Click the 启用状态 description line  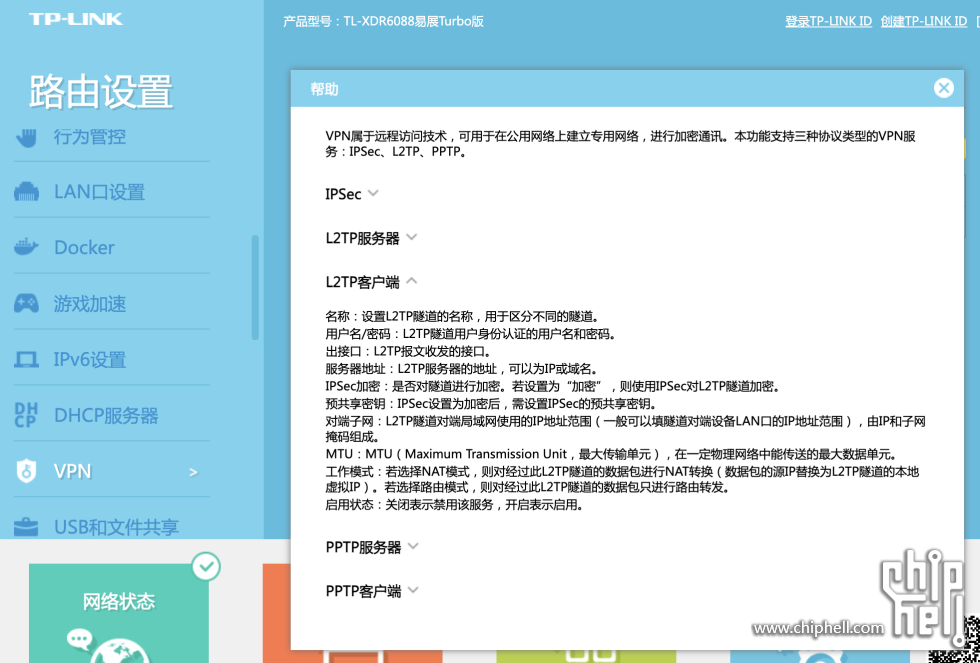pos(454,505)
